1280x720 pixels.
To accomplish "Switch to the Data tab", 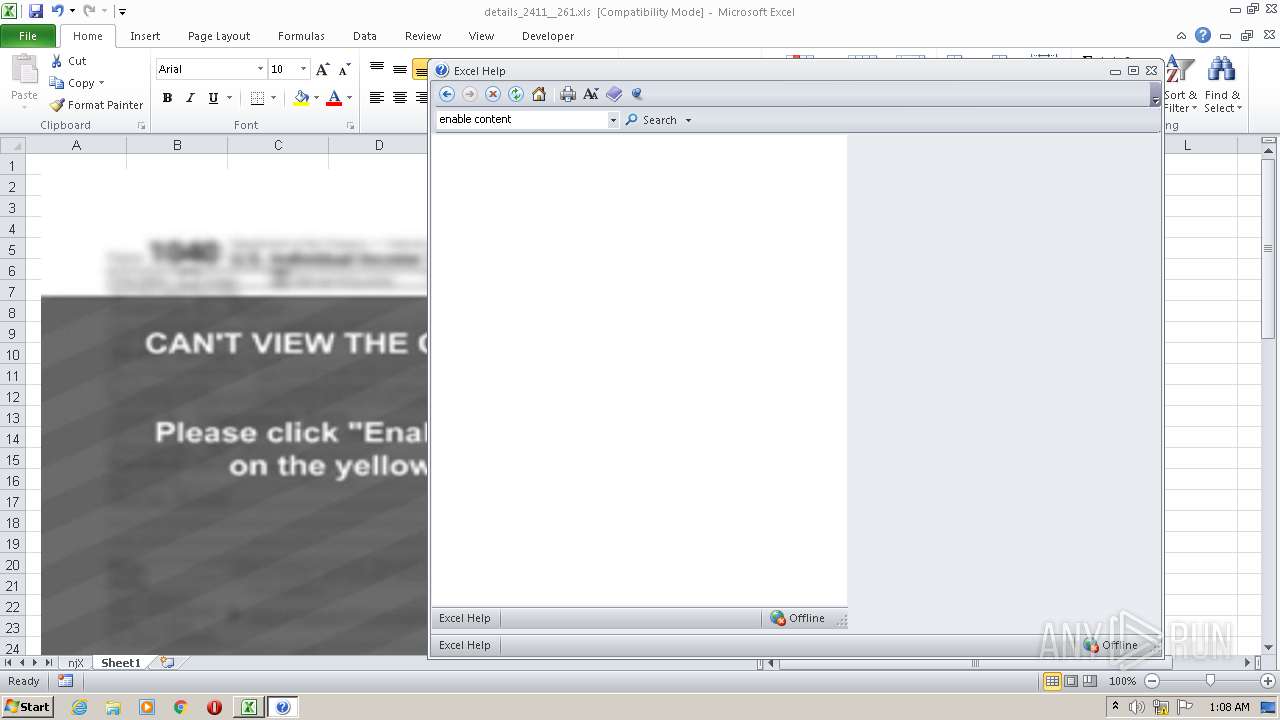I will tap(365, 36).
